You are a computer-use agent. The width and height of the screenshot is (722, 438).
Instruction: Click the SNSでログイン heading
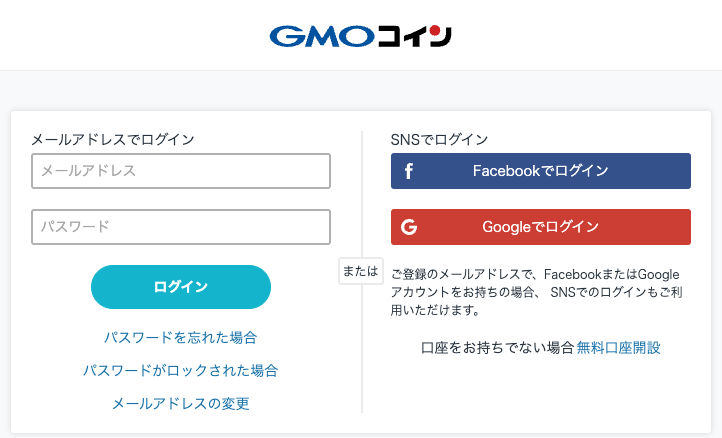click(439, 139)
